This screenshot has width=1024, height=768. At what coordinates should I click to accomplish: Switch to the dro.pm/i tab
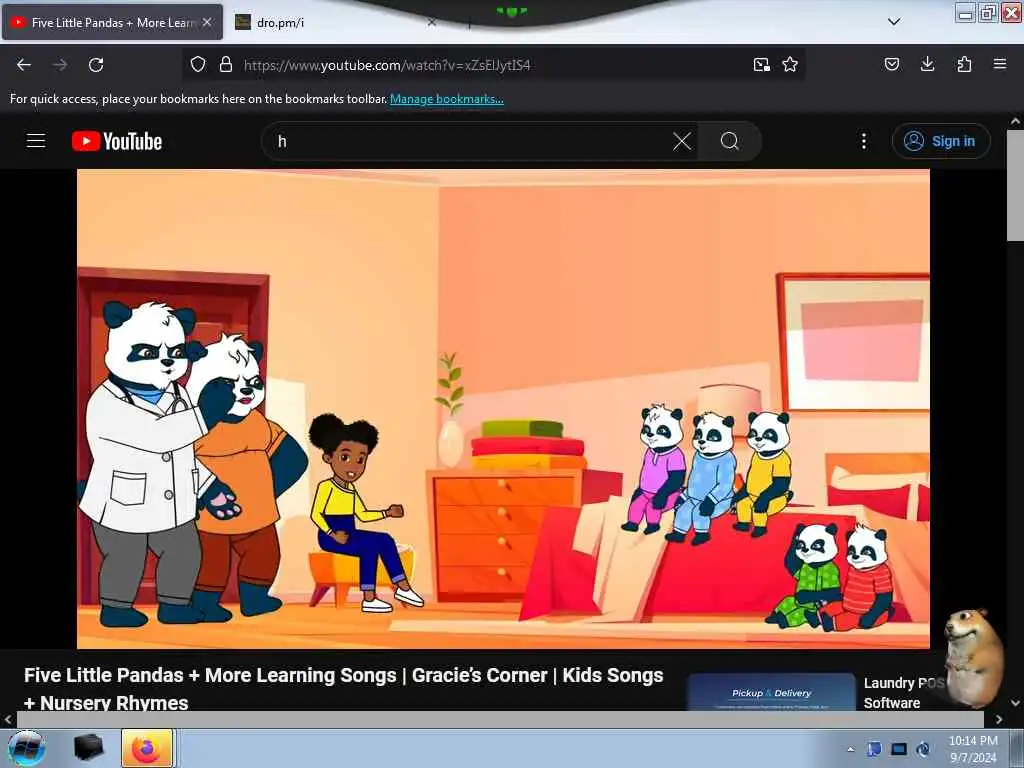(x=336, y=22)
